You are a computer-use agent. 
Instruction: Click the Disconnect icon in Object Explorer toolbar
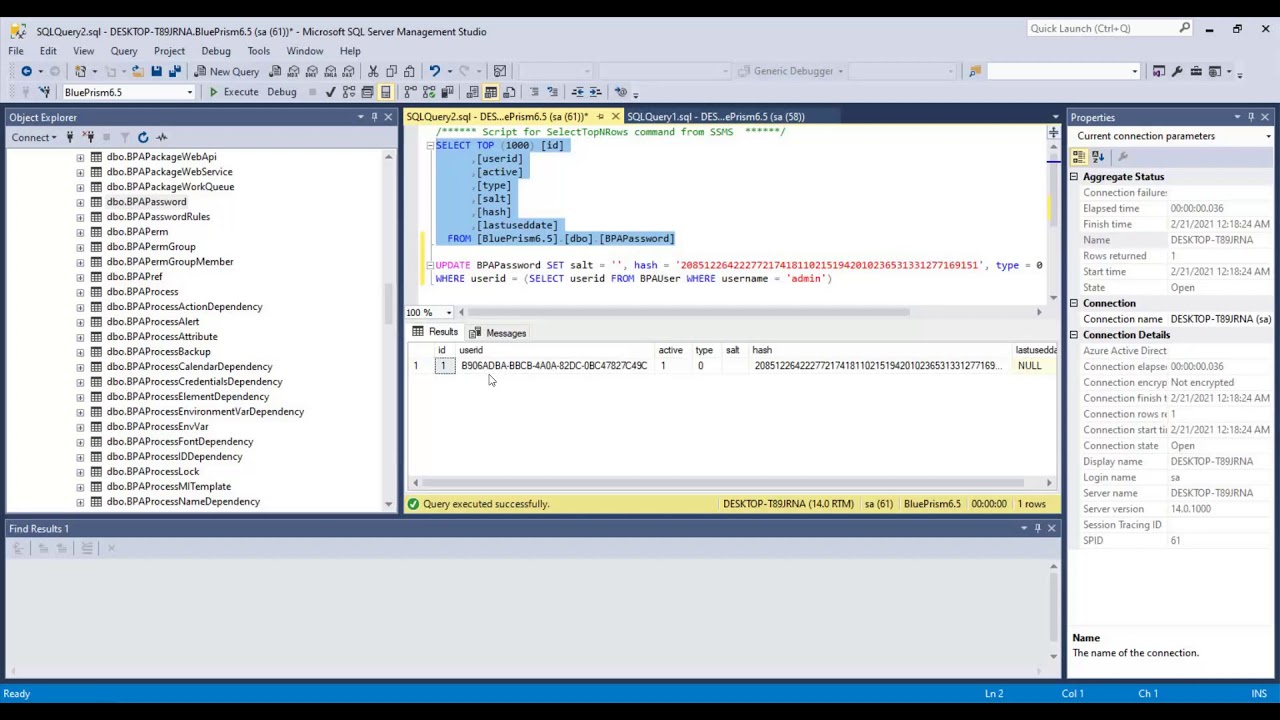coord(88,137)
